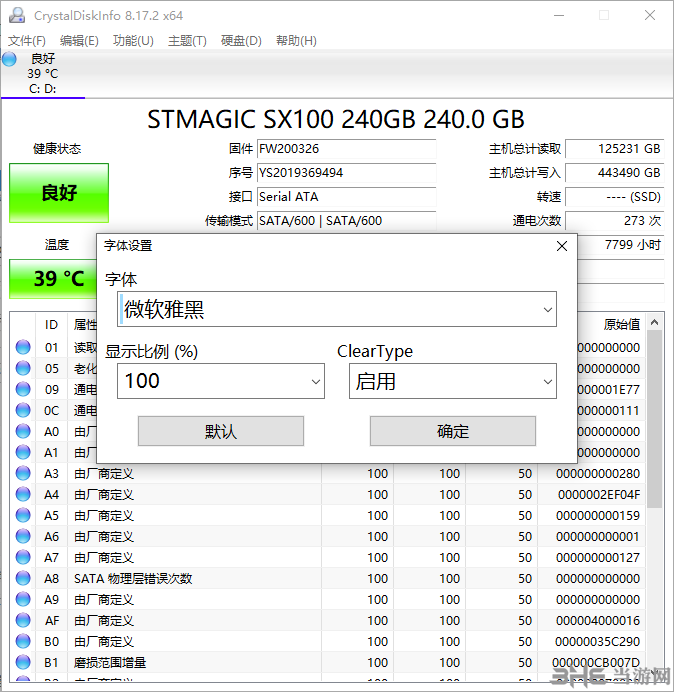
Task: Open the 显示比例 (%) dropdown showing 100
Action: tap(221, 381)
